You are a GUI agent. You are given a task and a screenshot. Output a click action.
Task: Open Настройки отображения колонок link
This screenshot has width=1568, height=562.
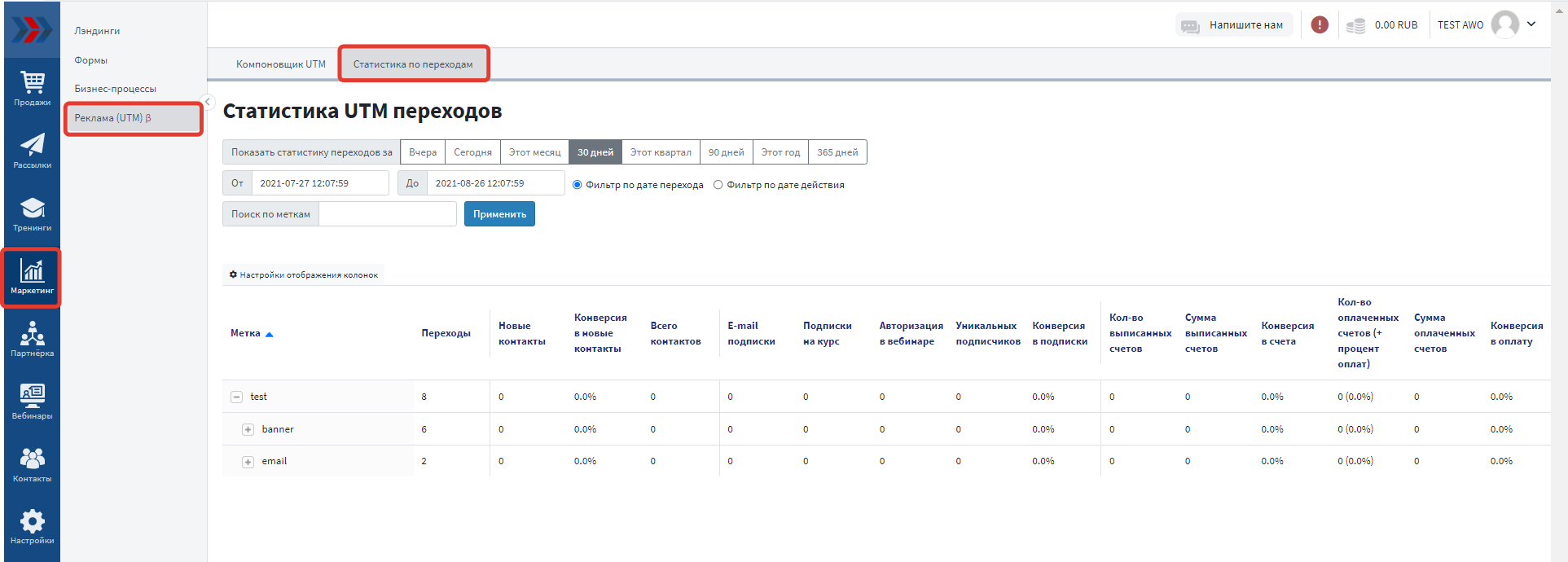(304, 275)
